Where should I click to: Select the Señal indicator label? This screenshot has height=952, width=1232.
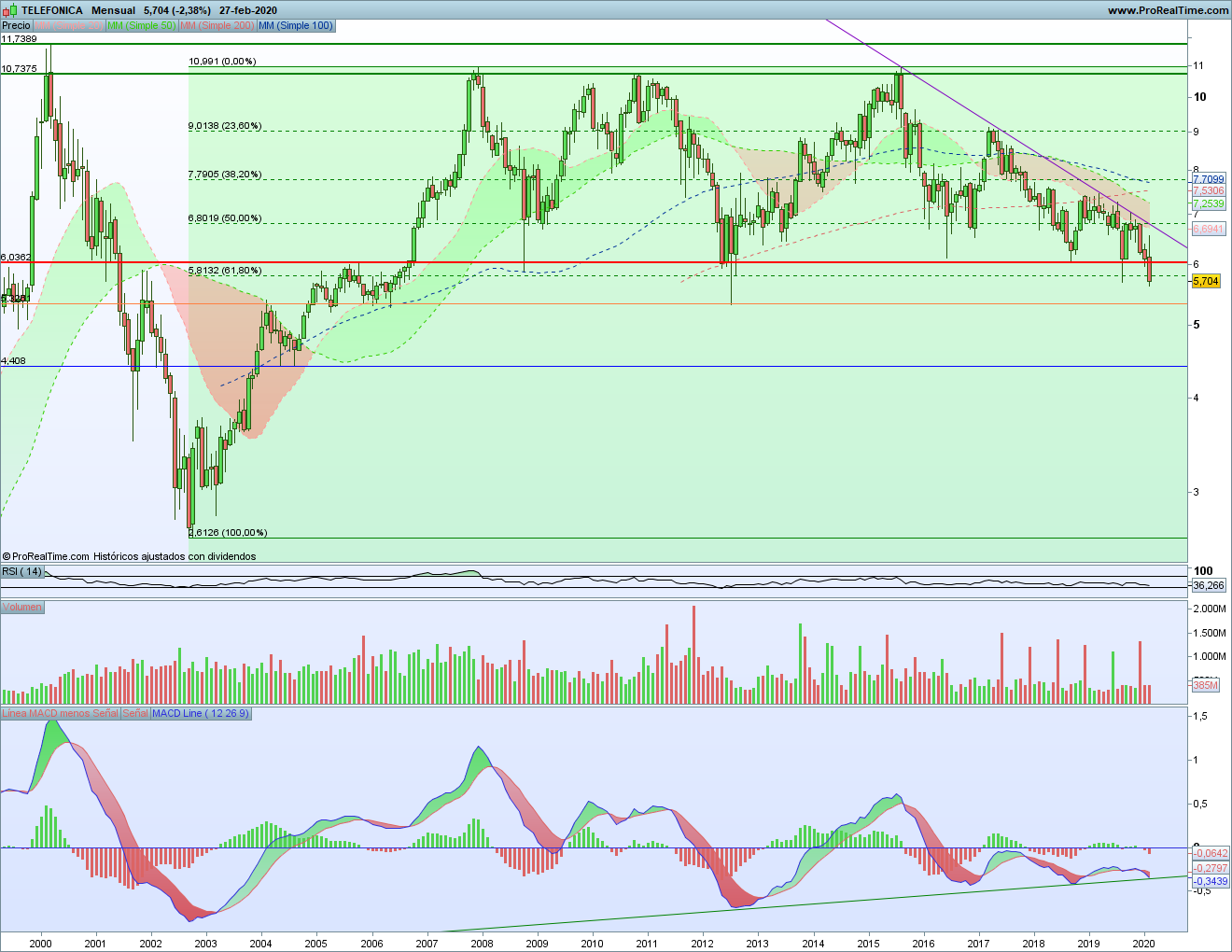click(x=135, y=713)
